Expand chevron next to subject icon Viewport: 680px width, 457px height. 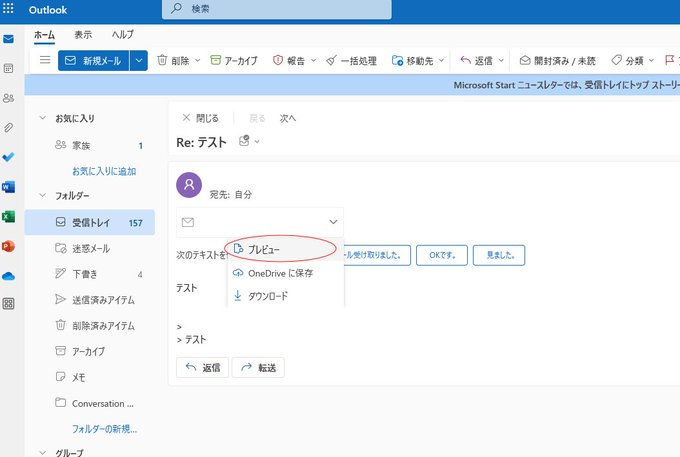(257, 141)
